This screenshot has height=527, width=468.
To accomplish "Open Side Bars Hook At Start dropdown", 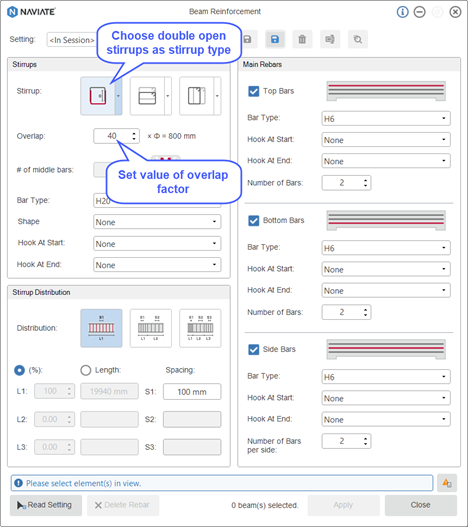I will click(x=386, y=398).
